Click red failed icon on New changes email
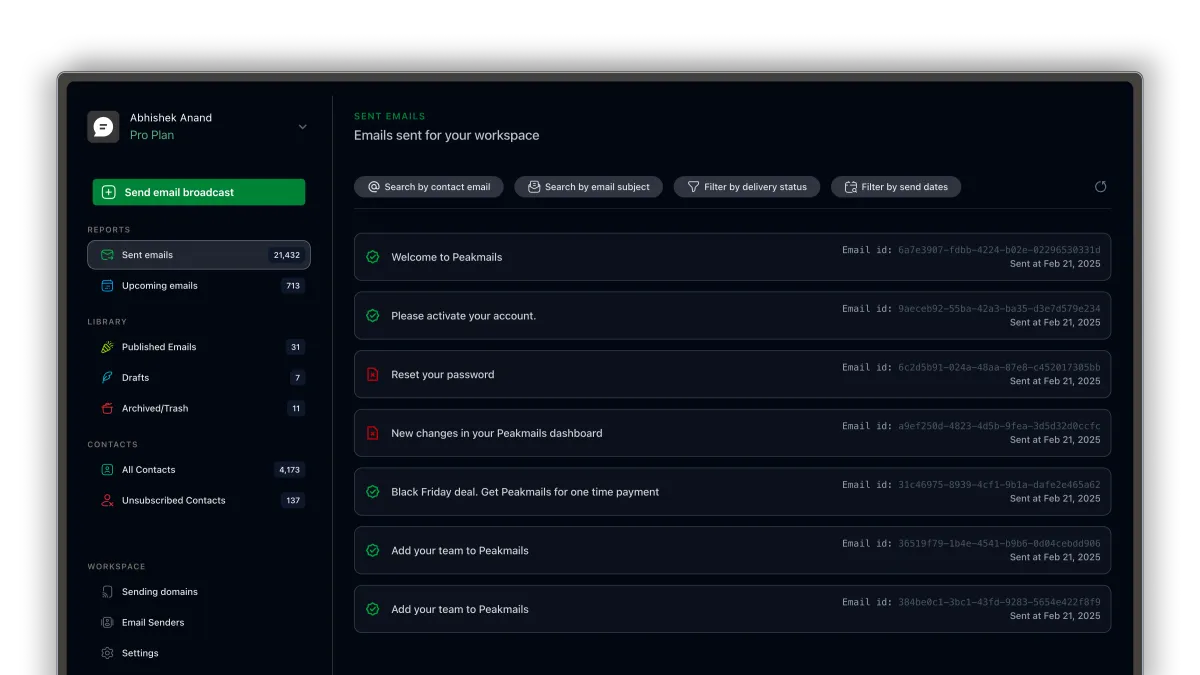Image resolution: width=1200 pixels, height=675 pixels. coord(373,433)
